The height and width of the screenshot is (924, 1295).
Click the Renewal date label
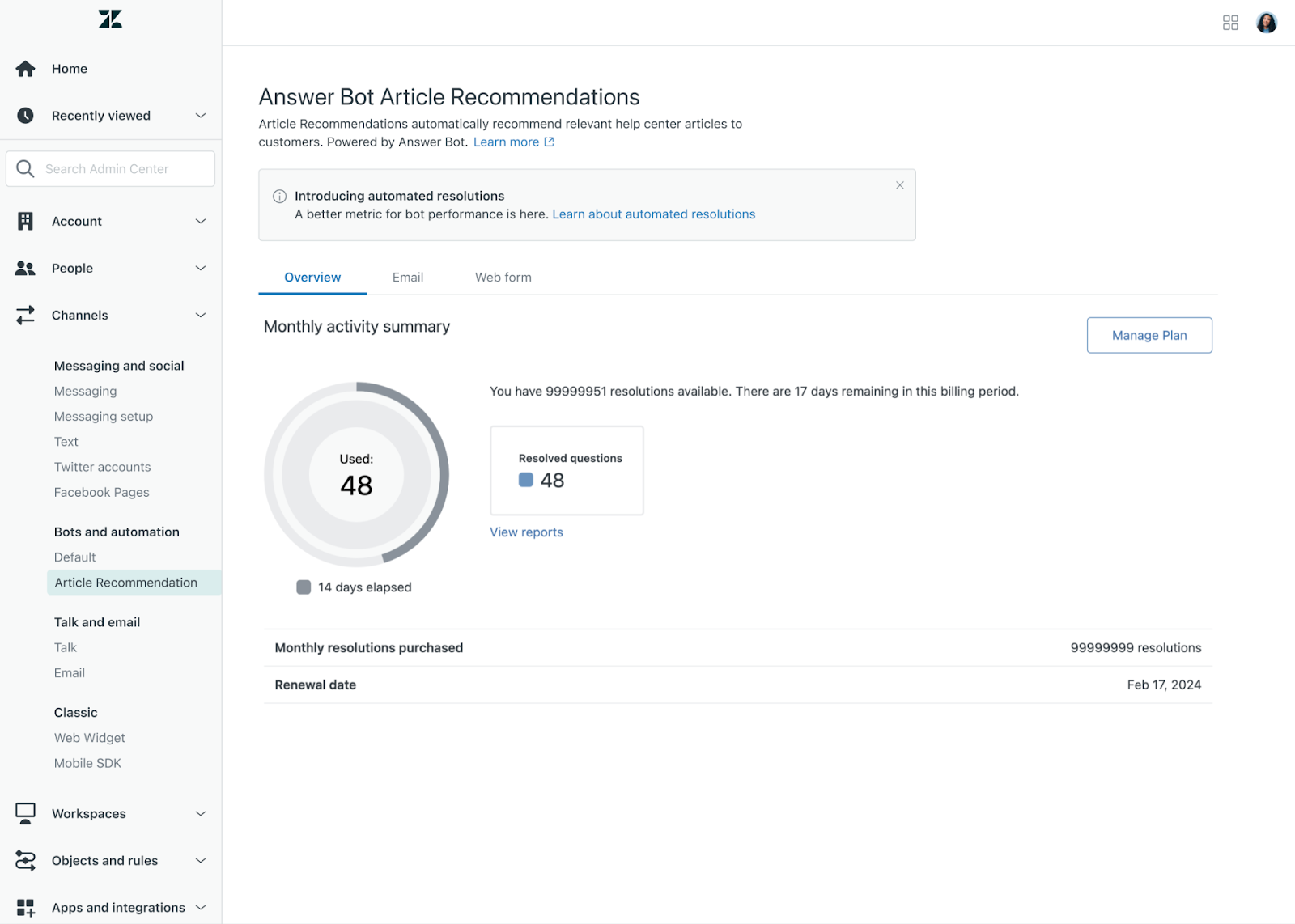coord(316,685)
